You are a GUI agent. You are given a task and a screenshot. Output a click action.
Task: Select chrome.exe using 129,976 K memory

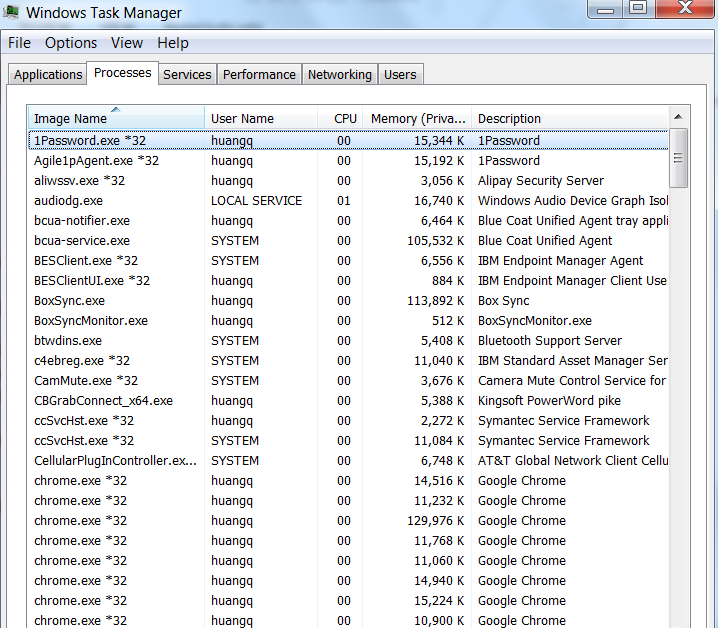[348, 521]
